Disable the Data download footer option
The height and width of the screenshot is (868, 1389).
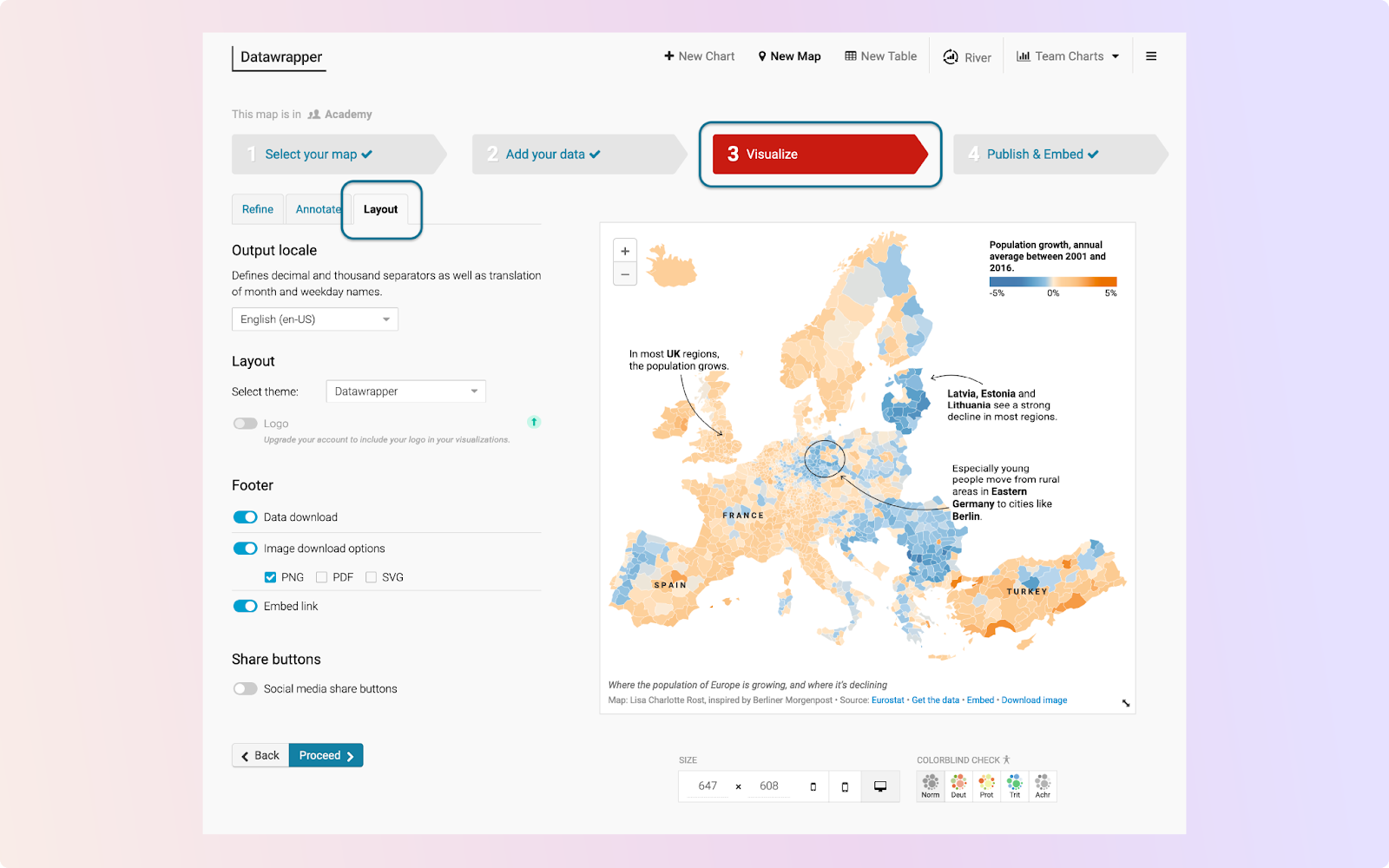[x=246, y=516]
